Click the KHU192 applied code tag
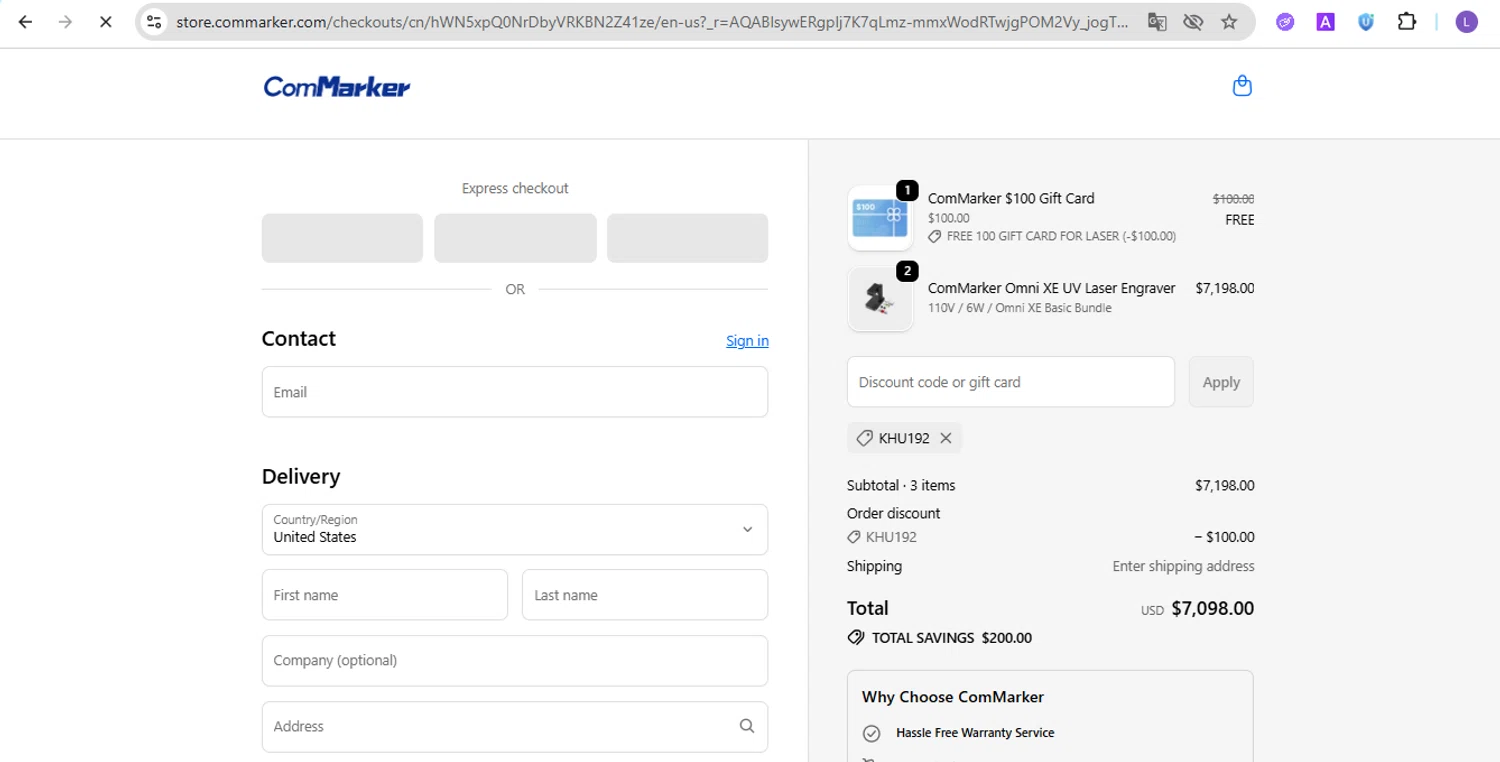Screen dimensions: 1500x762 (904, 438)
